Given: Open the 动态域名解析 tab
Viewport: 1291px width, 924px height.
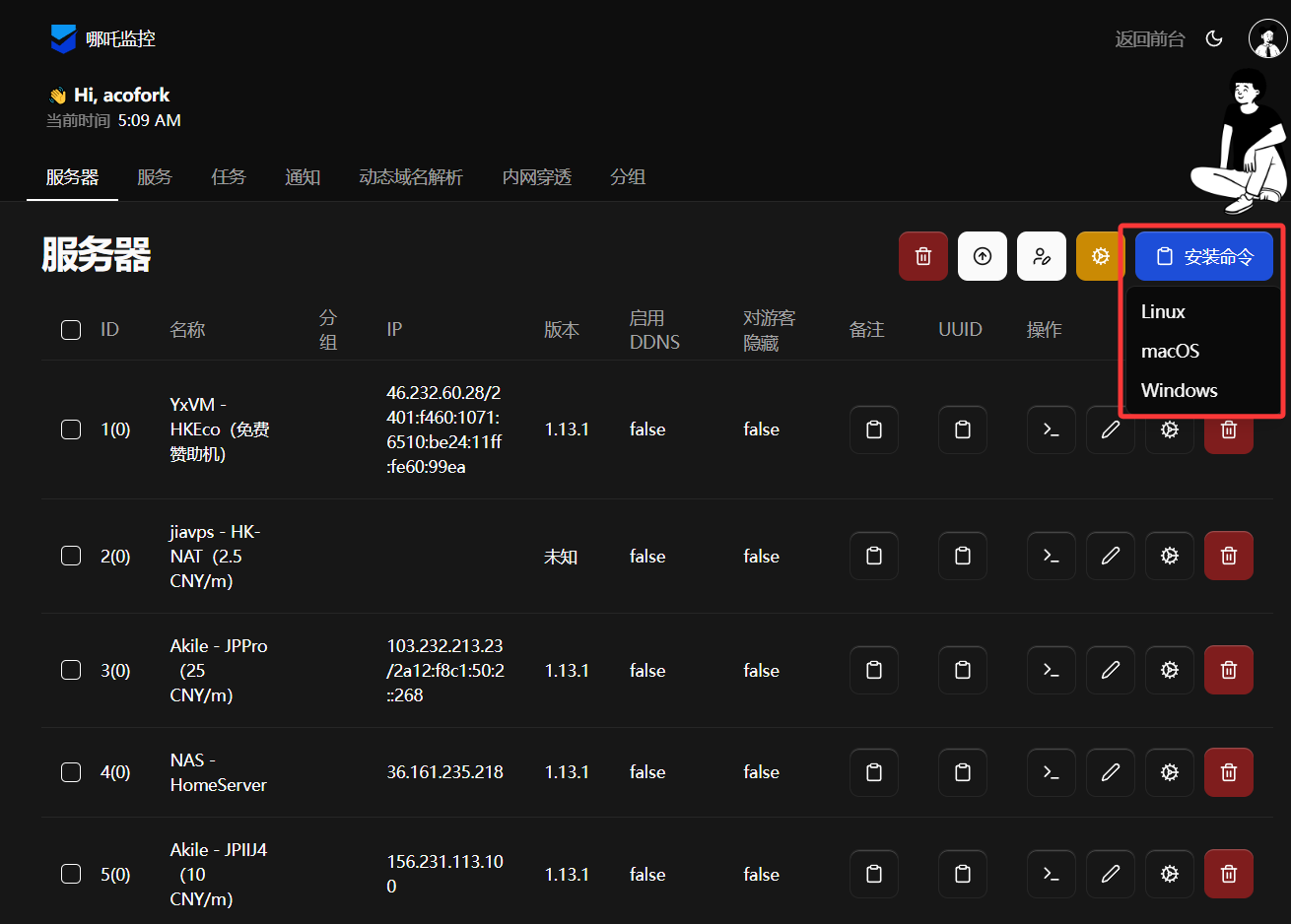Looking at the screenshot, I should (x=410, y=177).
